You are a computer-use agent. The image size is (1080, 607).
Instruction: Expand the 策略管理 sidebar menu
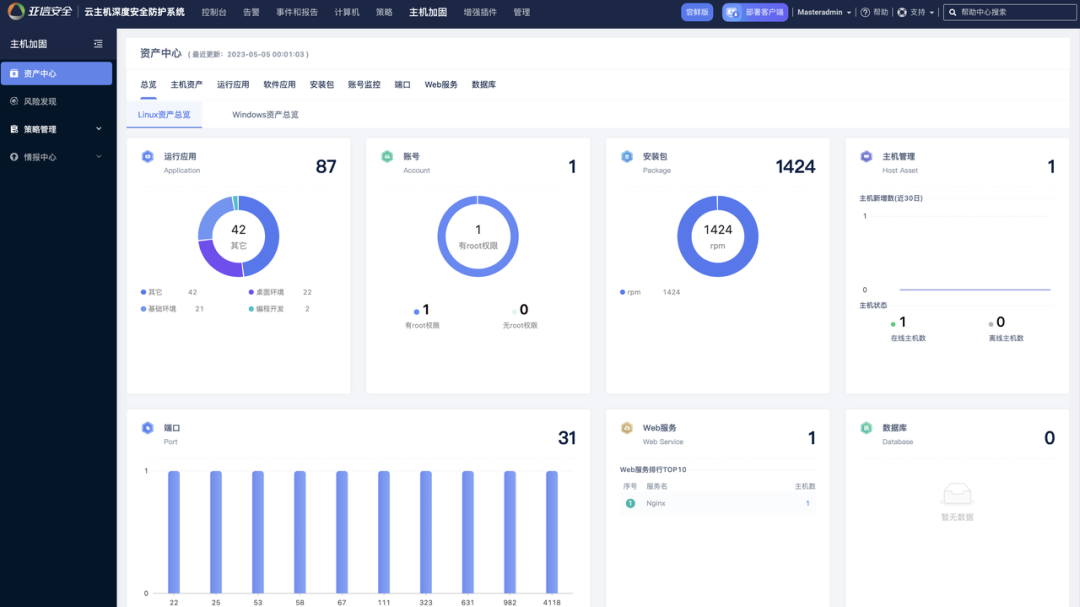point(98,129)
